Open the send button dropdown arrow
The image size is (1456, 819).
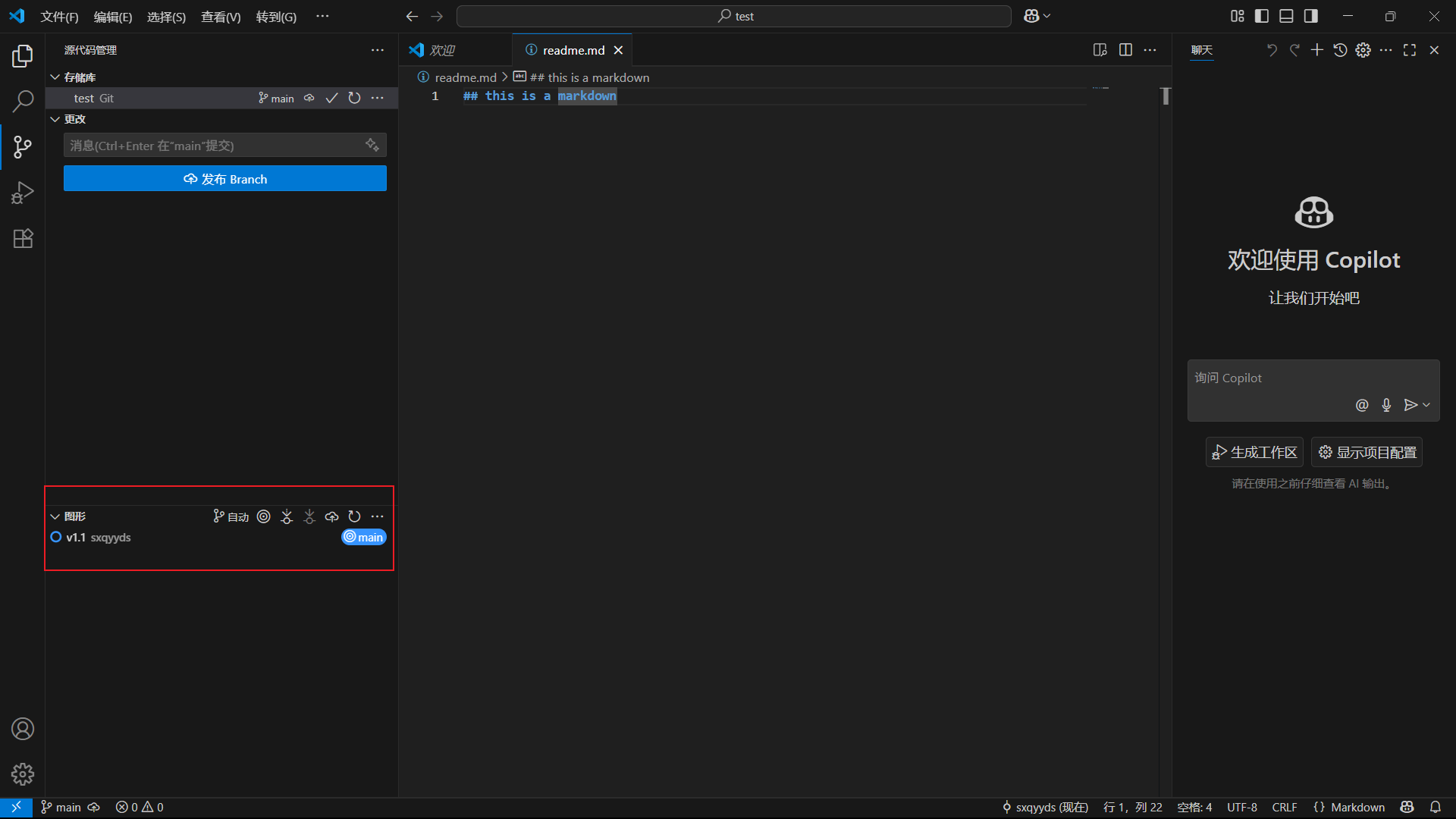1427,405
